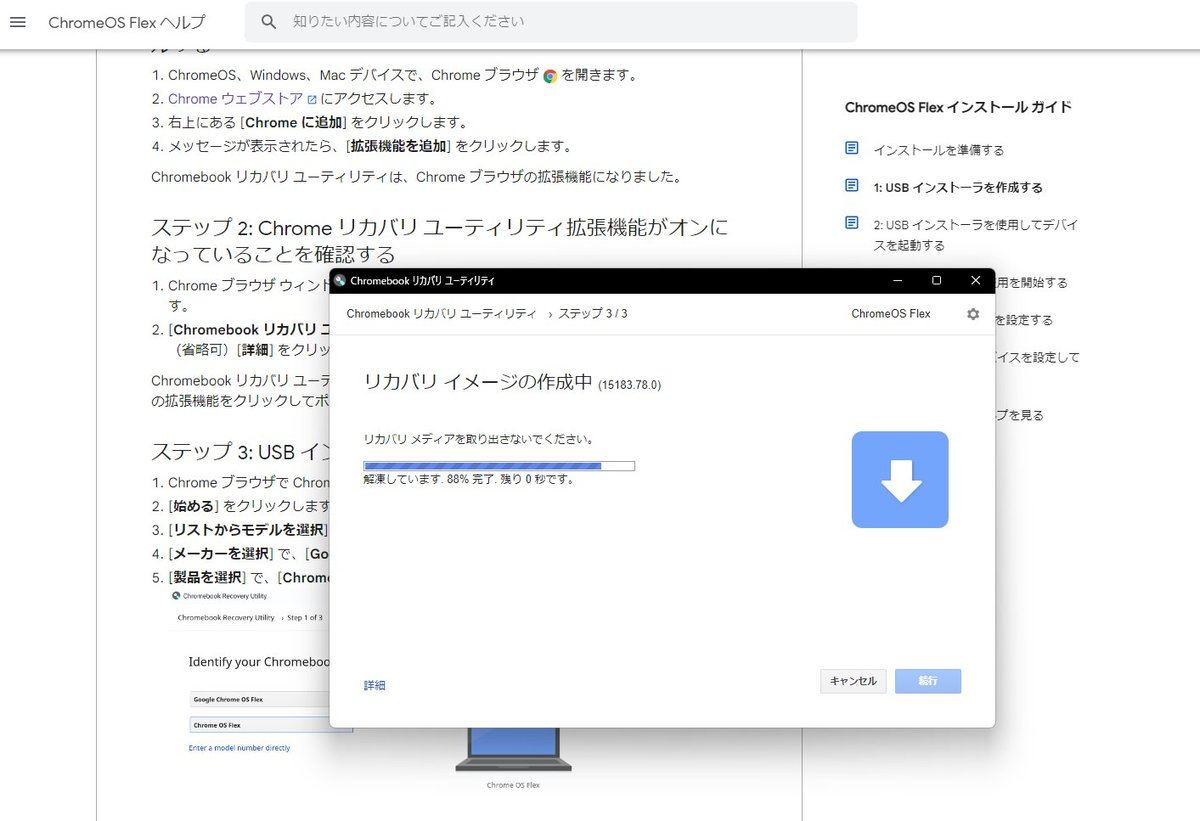Screen dimensions: 1200x821
Task: Click the キャンセル button
Action: pyautogui.click(x=853, y=681)
